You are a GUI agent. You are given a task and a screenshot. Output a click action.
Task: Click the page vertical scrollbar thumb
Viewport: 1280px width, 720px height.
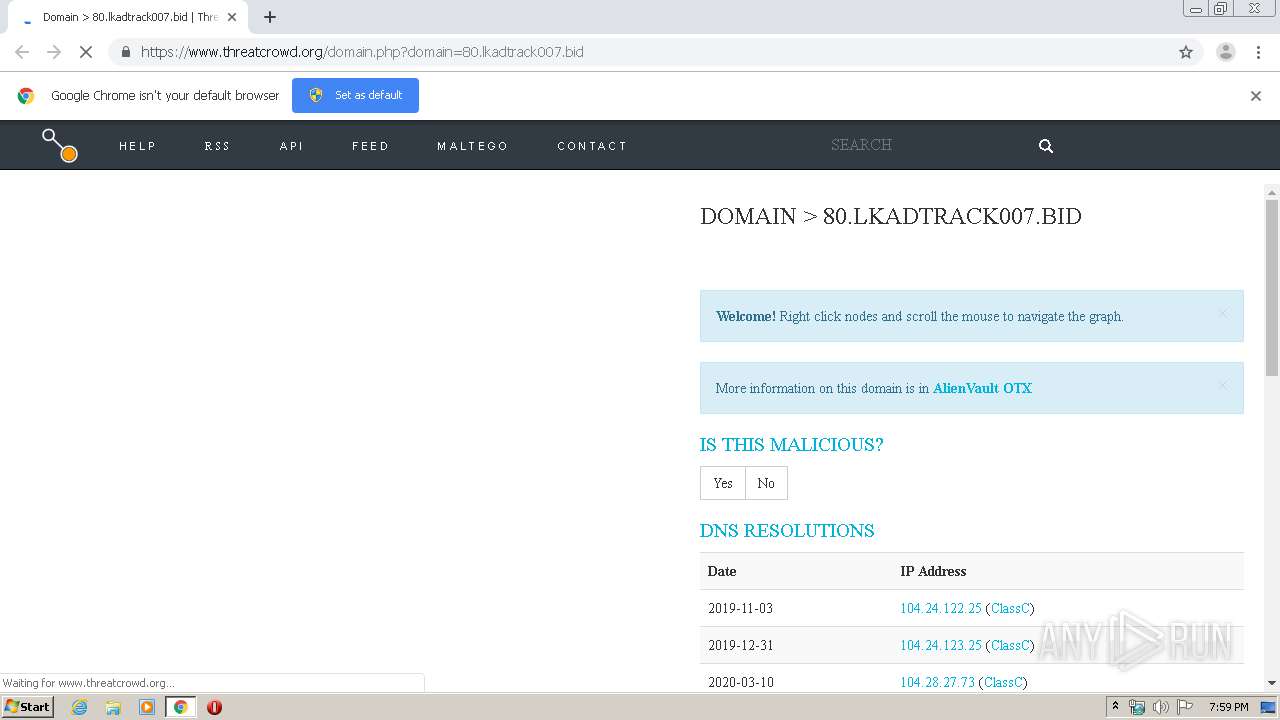point(1272,287)
